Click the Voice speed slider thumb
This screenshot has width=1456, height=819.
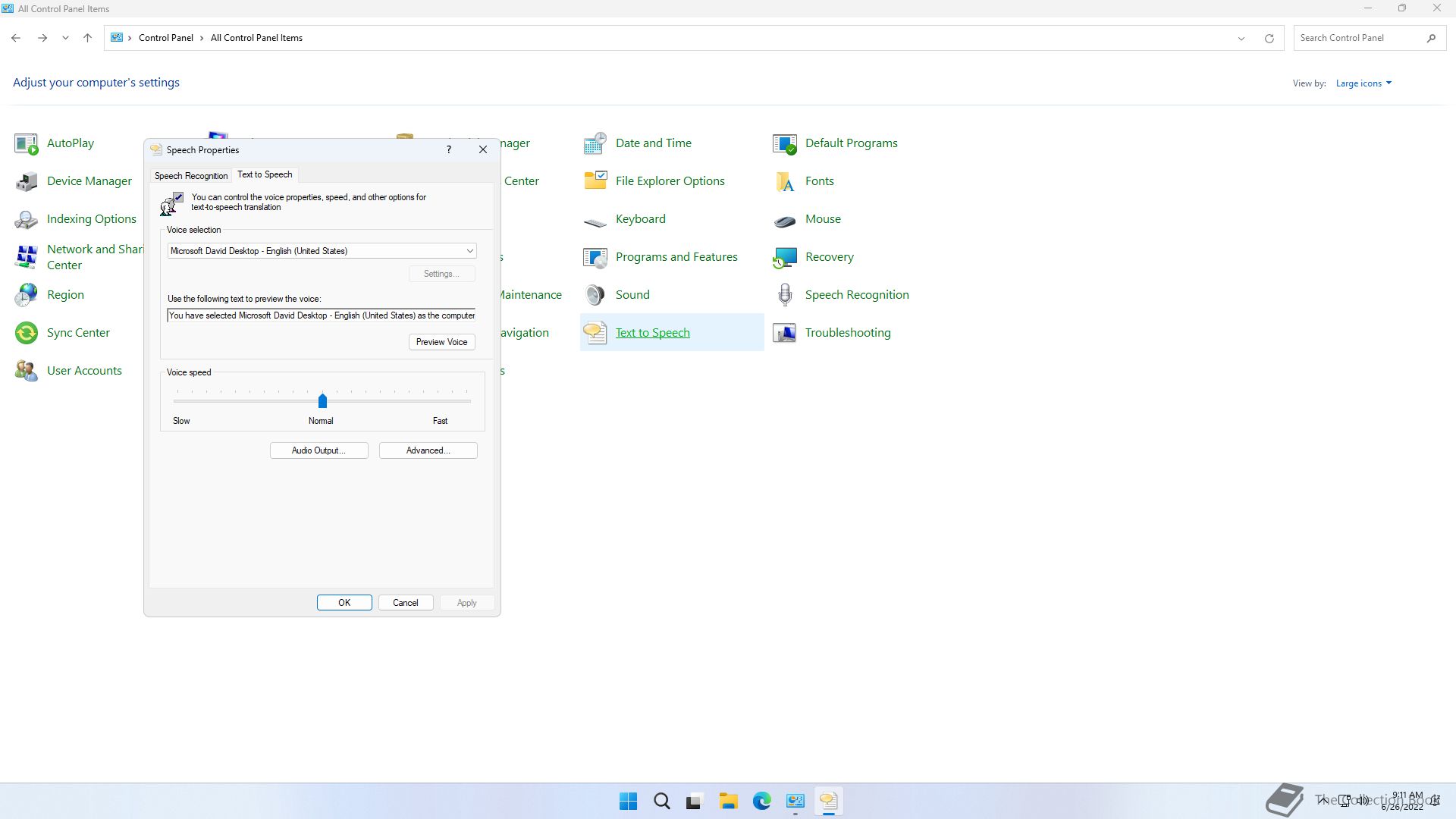point(322,400)
